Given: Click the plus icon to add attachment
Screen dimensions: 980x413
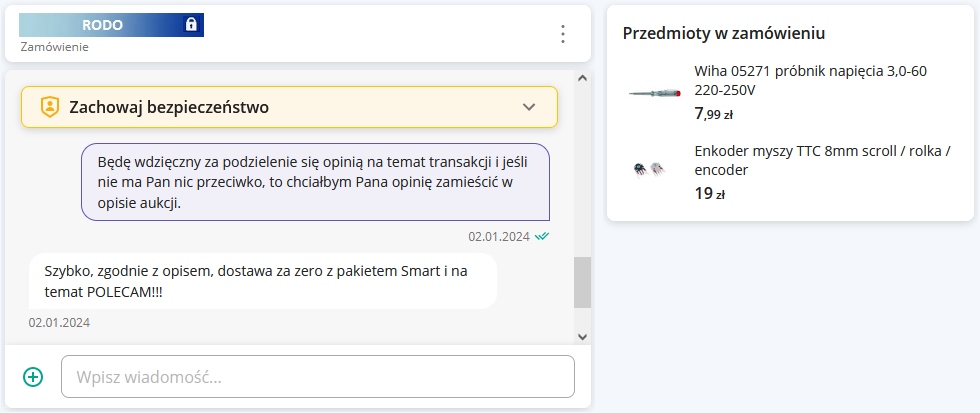Looking at the screenshot, I should click(x=33, y=377).
